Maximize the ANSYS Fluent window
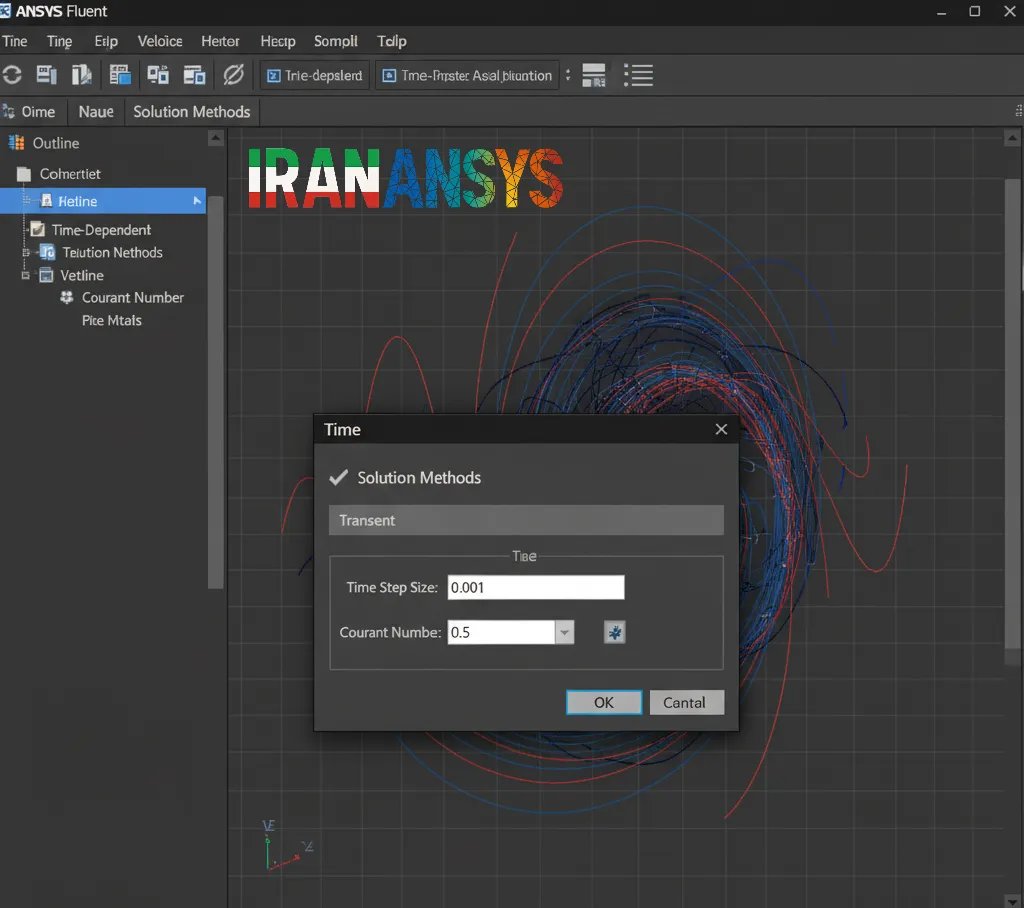Screen dimensions: 1024x908 coord(974,11)
